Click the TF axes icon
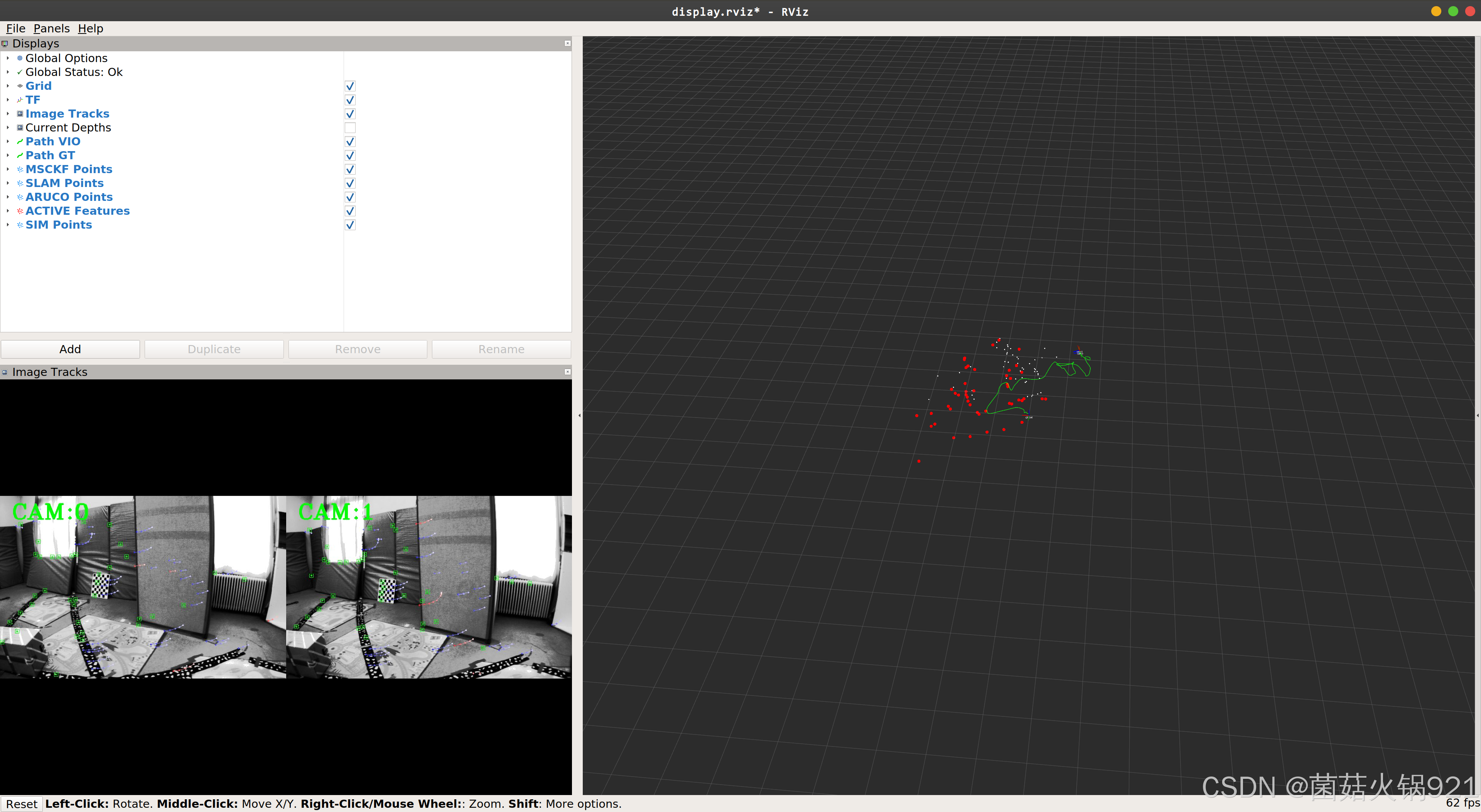 click(x=20, y=100)
